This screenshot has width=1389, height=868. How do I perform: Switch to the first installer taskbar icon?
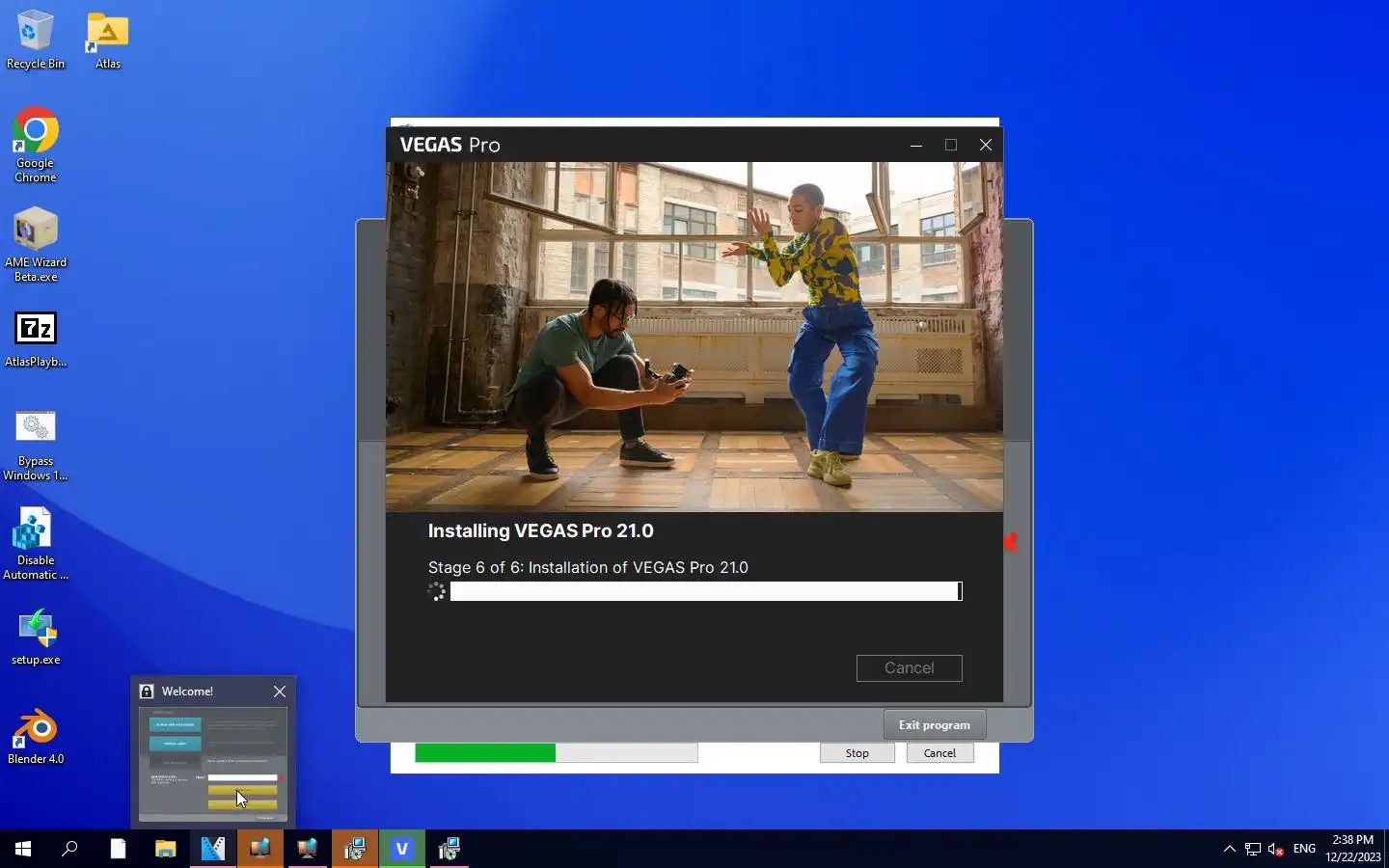[x=354, y=849]
